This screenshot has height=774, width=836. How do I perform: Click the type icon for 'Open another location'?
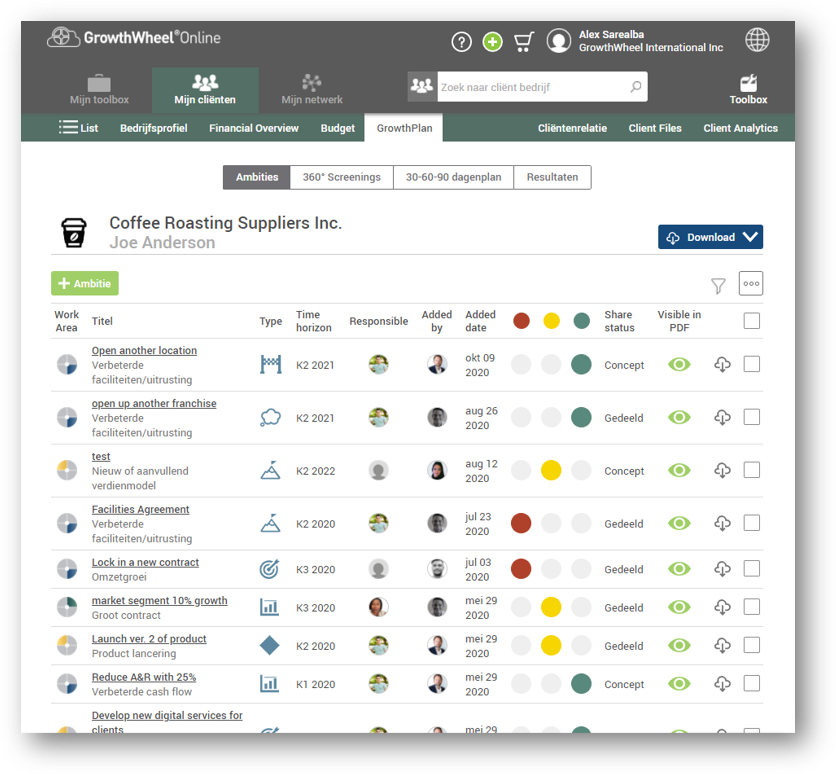coord(270,365)
